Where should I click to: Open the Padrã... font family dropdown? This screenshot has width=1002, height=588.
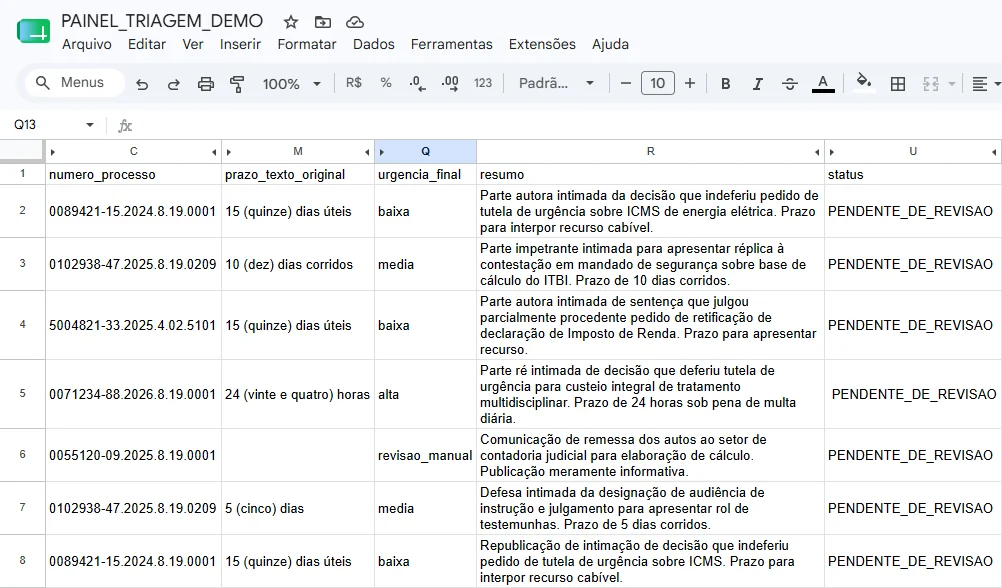coord(556,83)
